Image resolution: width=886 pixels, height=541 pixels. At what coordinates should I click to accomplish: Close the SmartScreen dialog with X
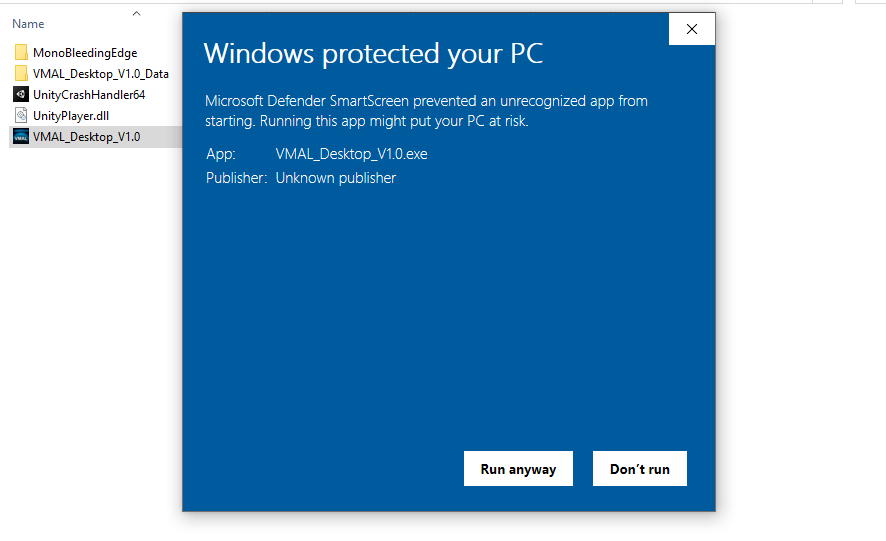pos(692,29)
